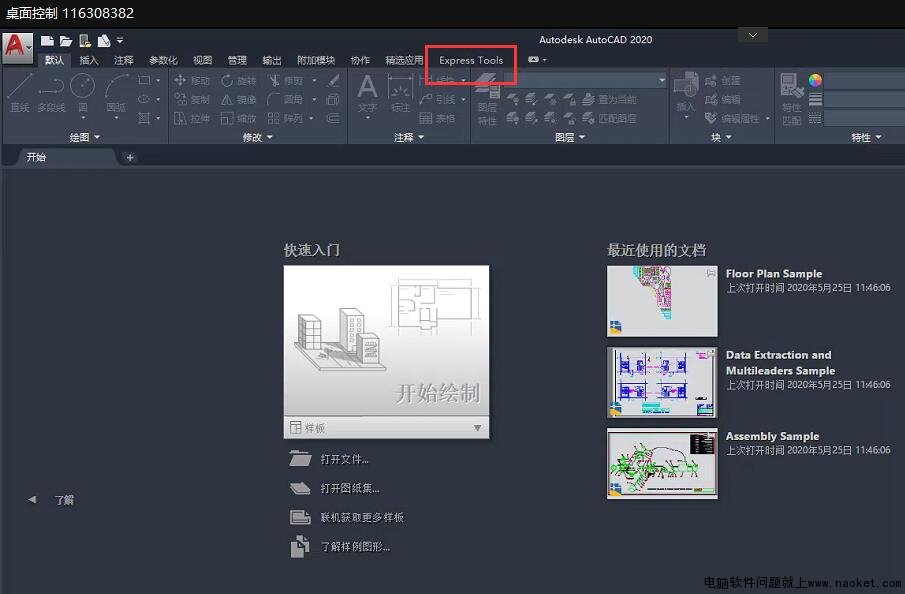
Task: Switch to the Parametric (参数化) tab
Action: tap(163, 60)
